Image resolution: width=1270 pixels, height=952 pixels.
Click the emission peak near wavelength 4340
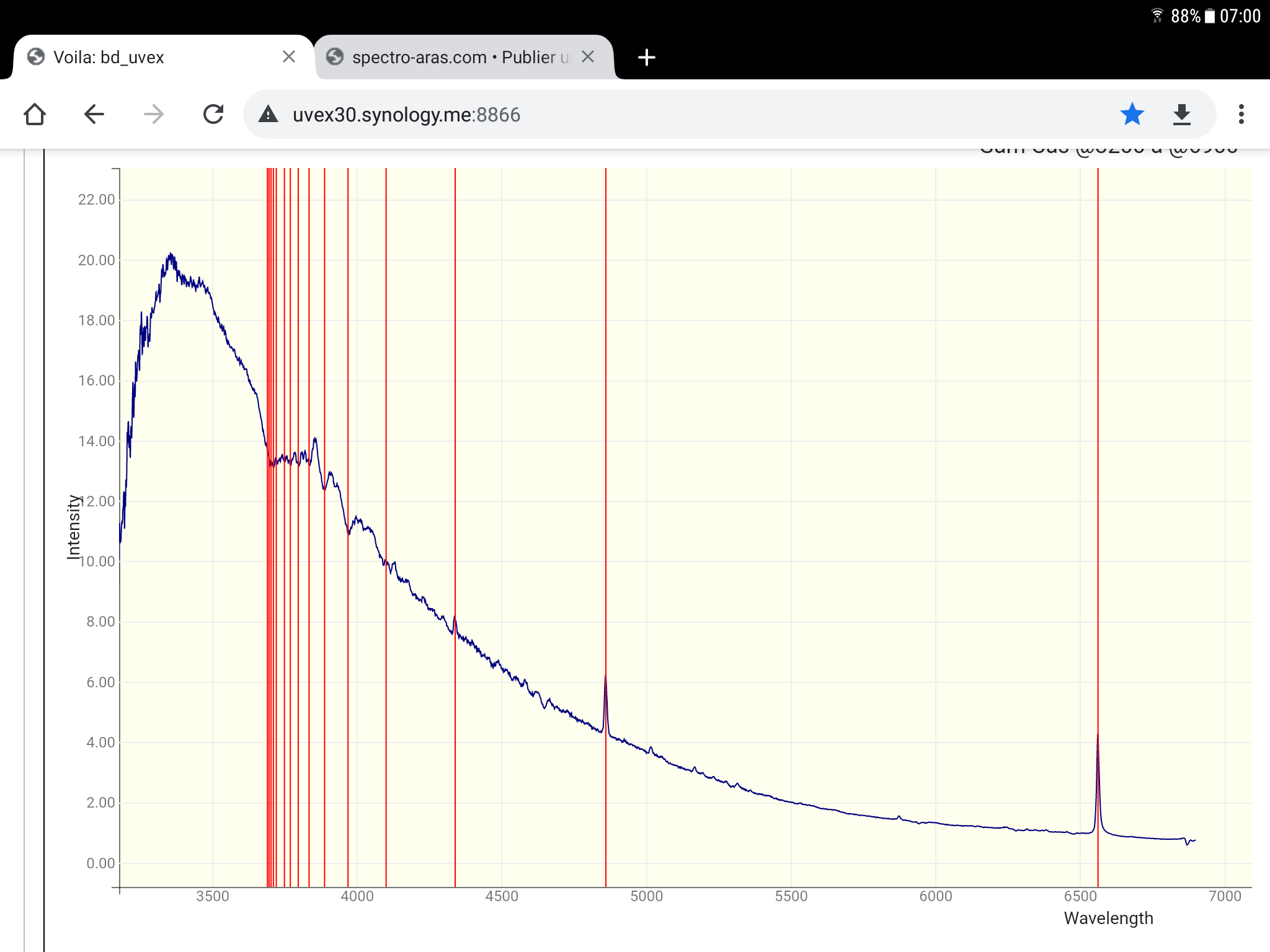coord(455,619)
